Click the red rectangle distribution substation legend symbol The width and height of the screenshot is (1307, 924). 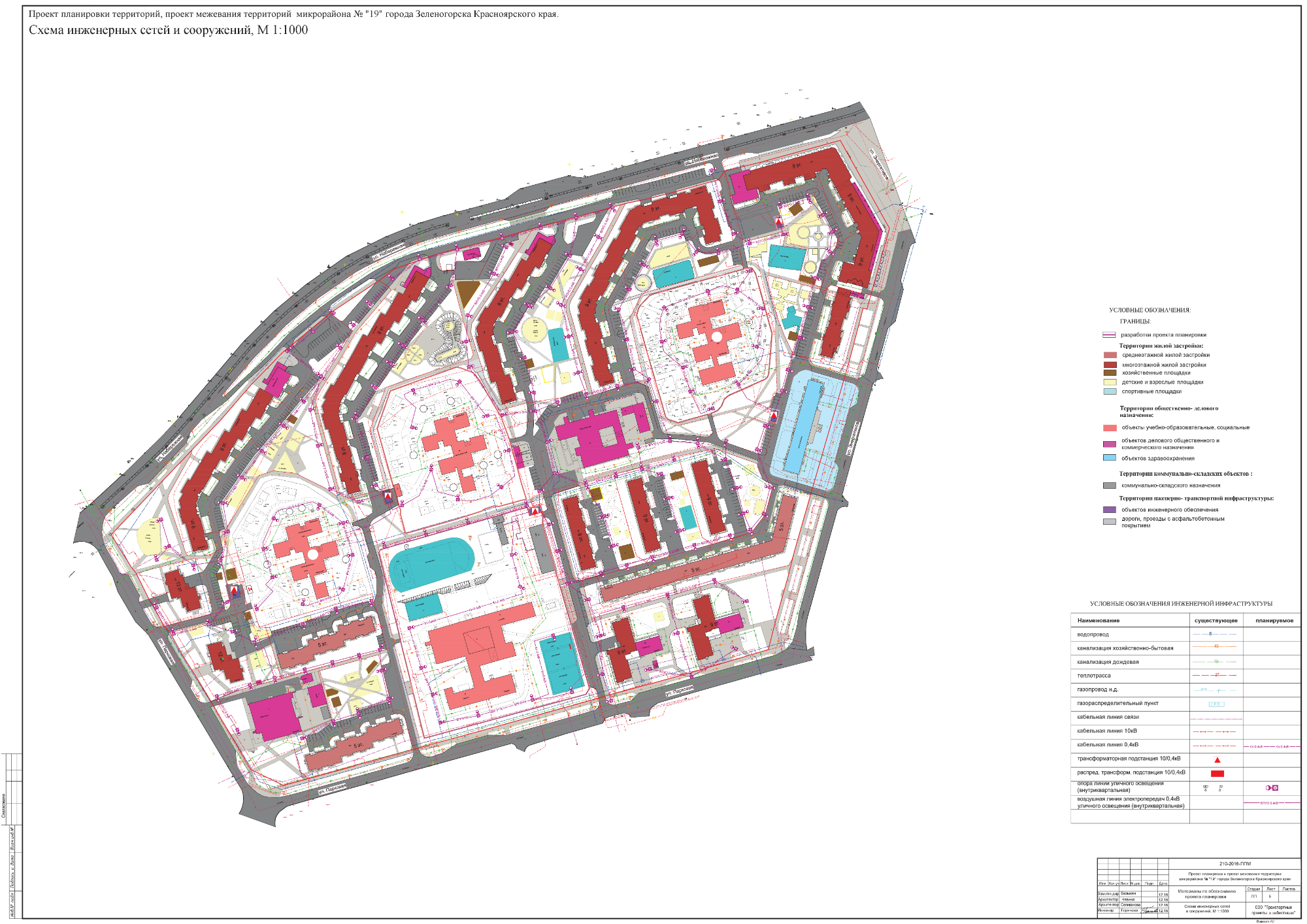pos(1217,774)
